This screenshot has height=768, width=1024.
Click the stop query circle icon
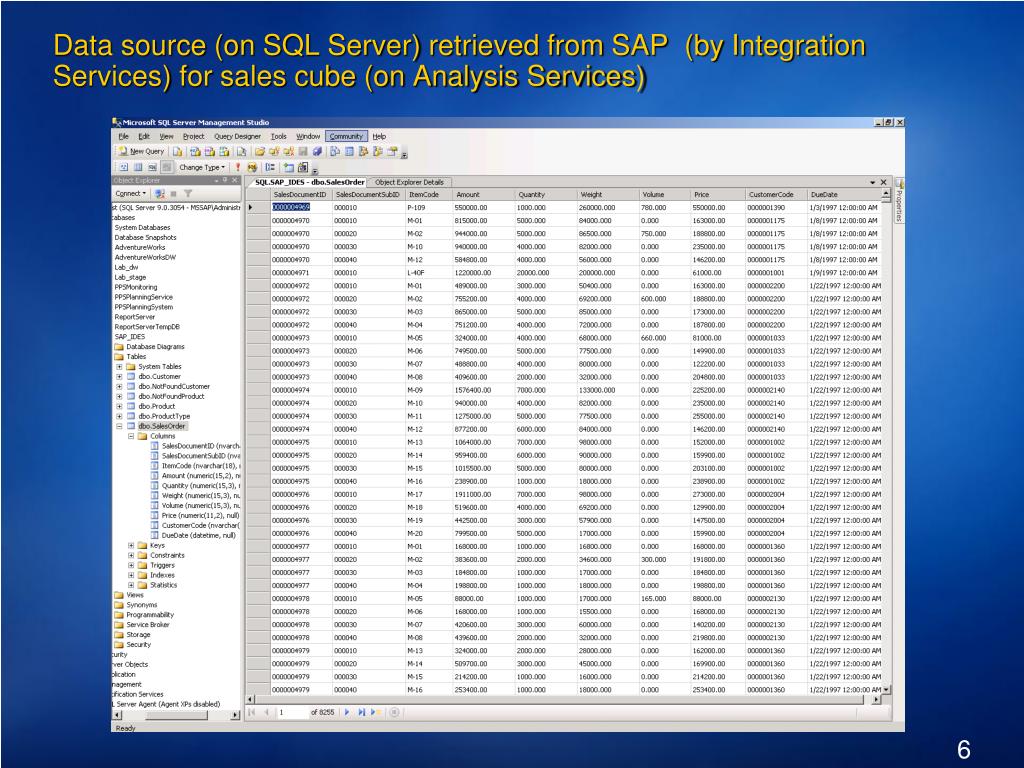394,712
